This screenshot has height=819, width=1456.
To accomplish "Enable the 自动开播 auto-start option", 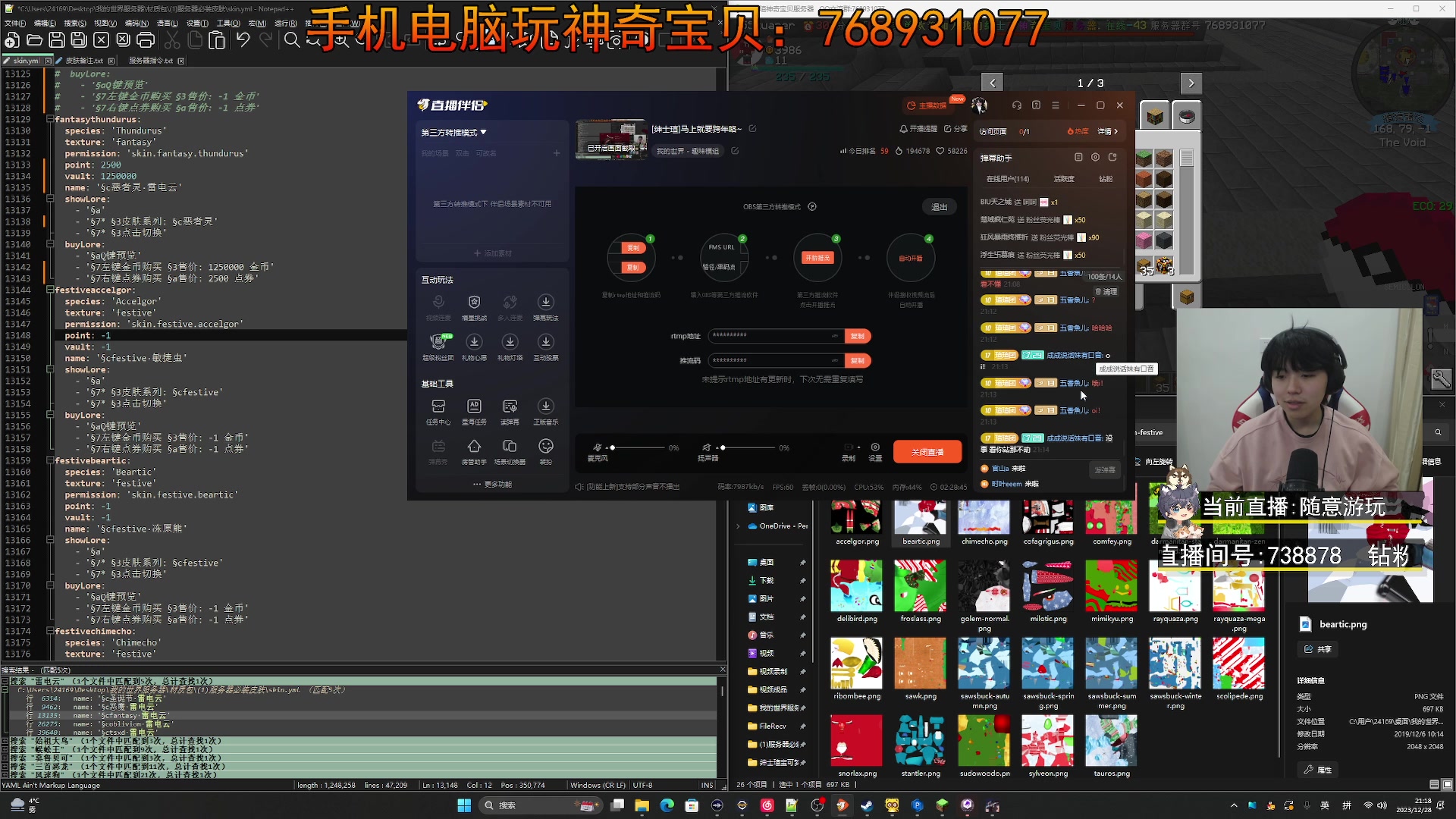I will click(x=911, y=258).
